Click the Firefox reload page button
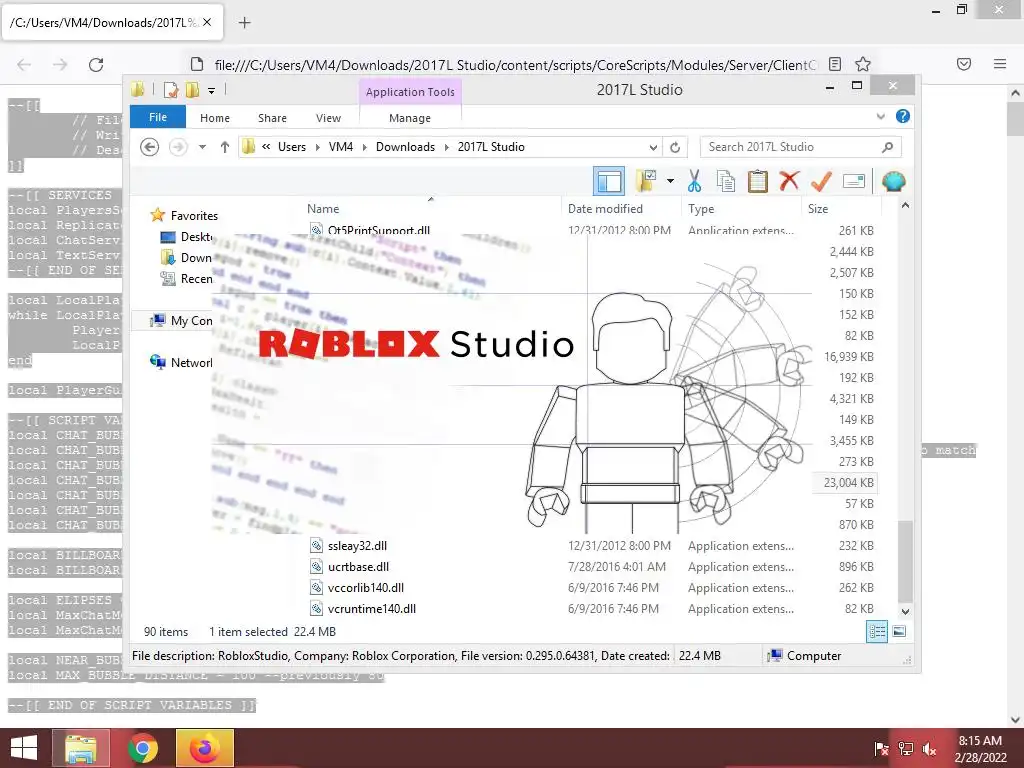1024x768 pixels. pos(96,65)
